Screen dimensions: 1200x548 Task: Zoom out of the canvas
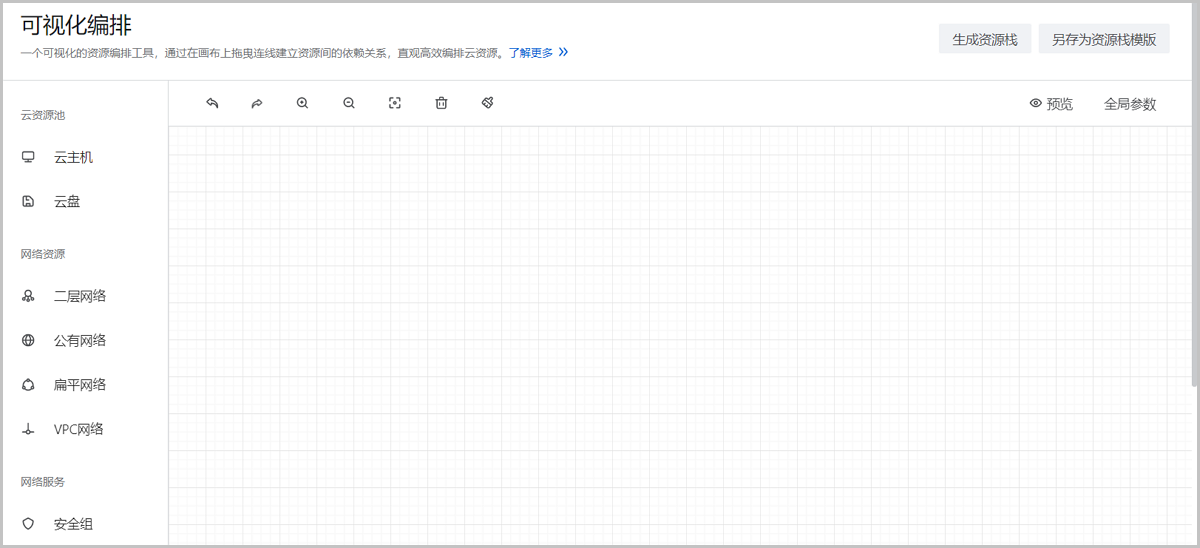click(349, 103)
